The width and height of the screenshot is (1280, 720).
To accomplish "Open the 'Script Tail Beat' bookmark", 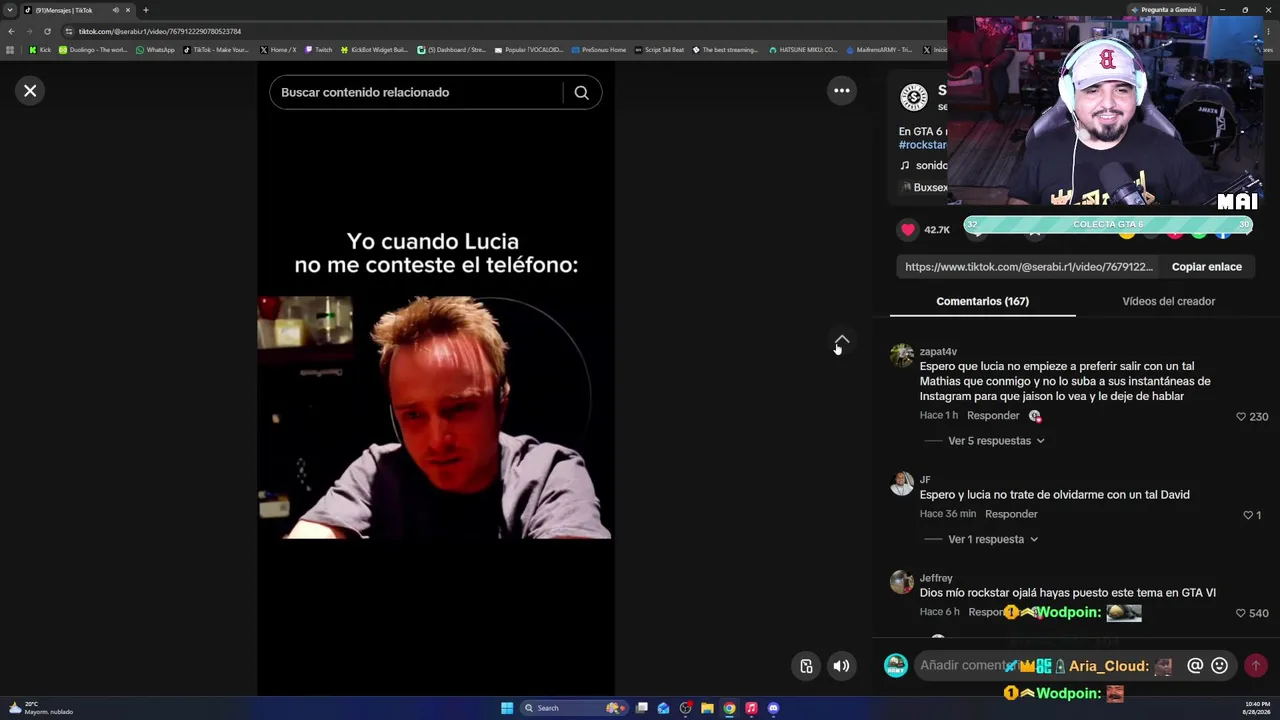I will click(659, 50).
